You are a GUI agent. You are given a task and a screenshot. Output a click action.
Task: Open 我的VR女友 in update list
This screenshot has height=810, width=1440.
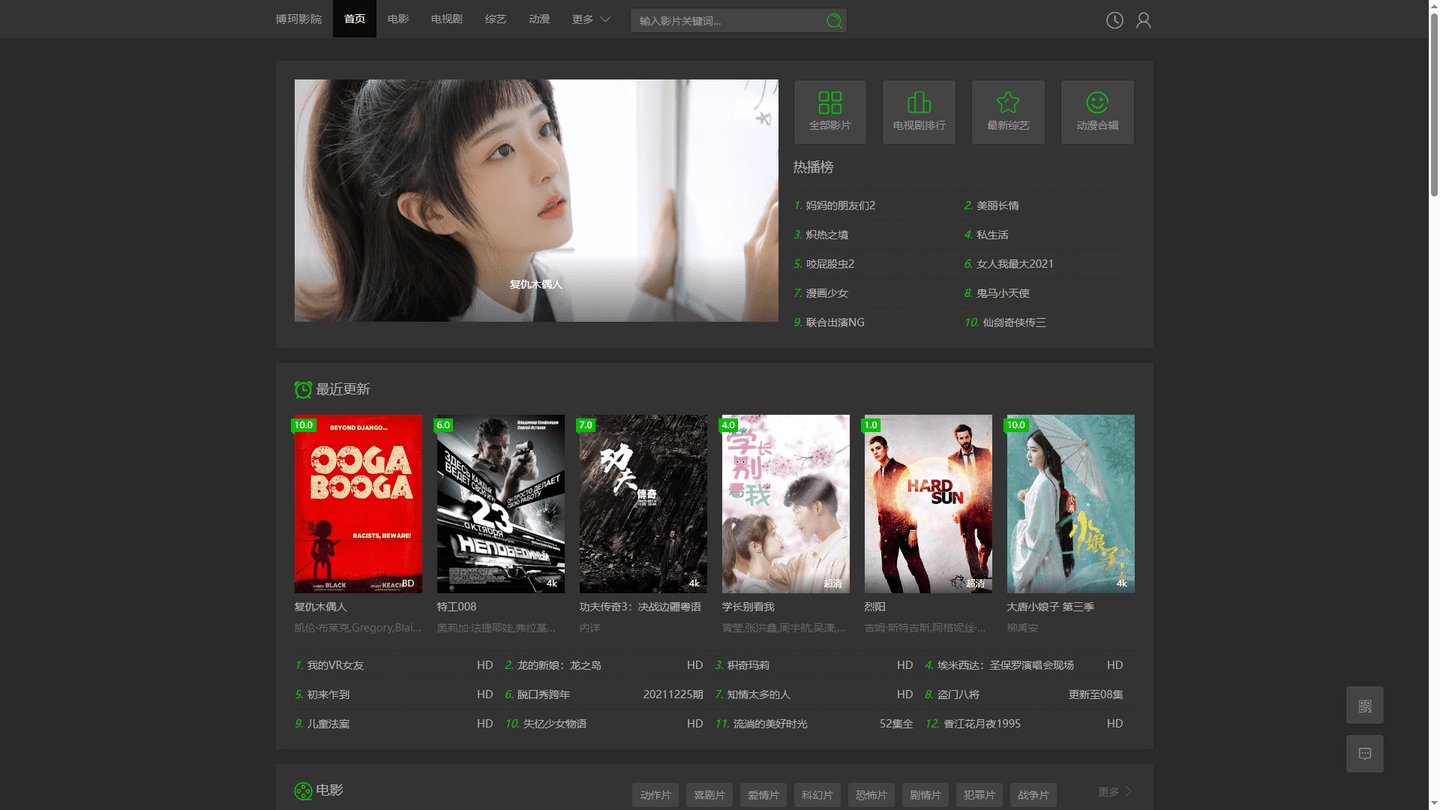[x=335, y=665]
